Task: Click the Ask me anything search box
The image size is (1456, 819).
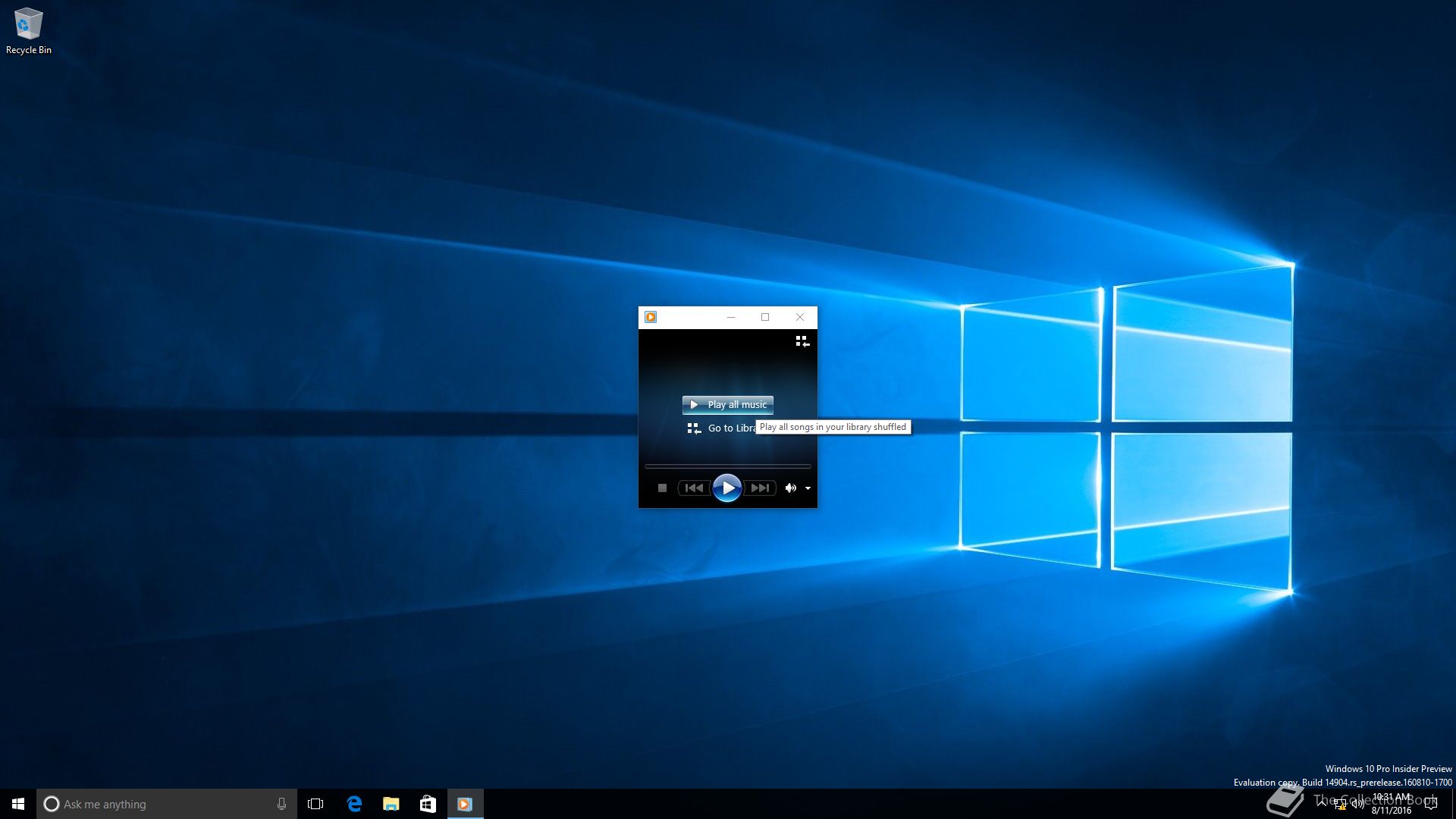Action: (167, 804)
